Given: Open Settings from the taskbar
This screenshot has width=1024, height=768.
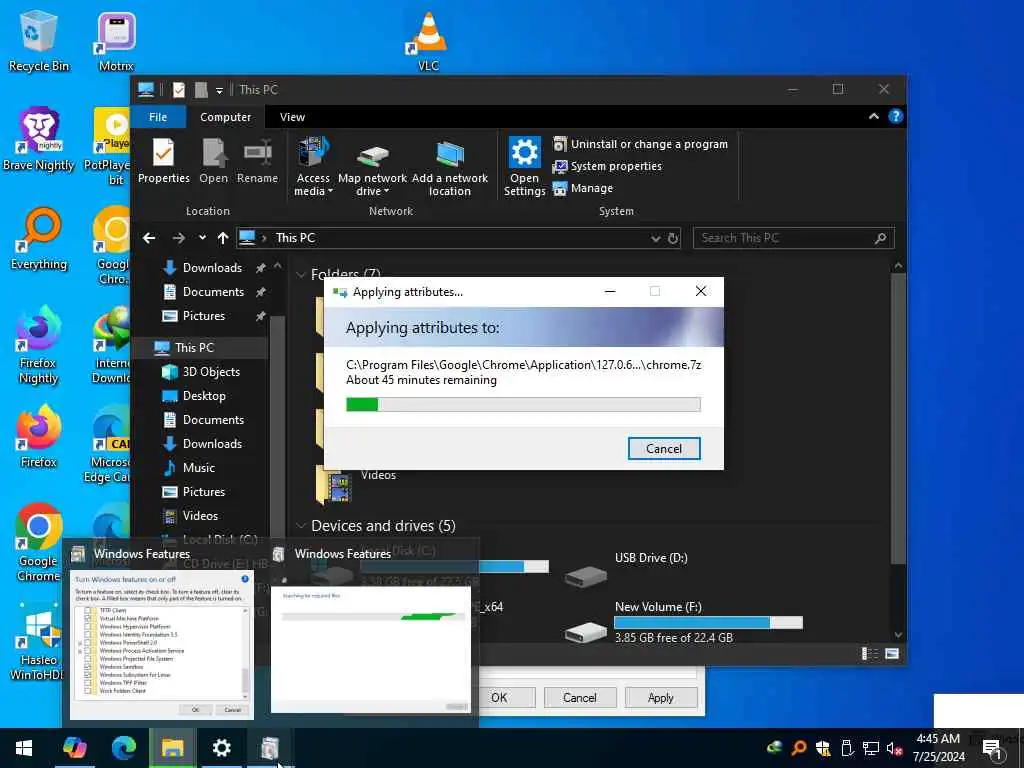Looking at the screenshot, I should click(221, 748).
